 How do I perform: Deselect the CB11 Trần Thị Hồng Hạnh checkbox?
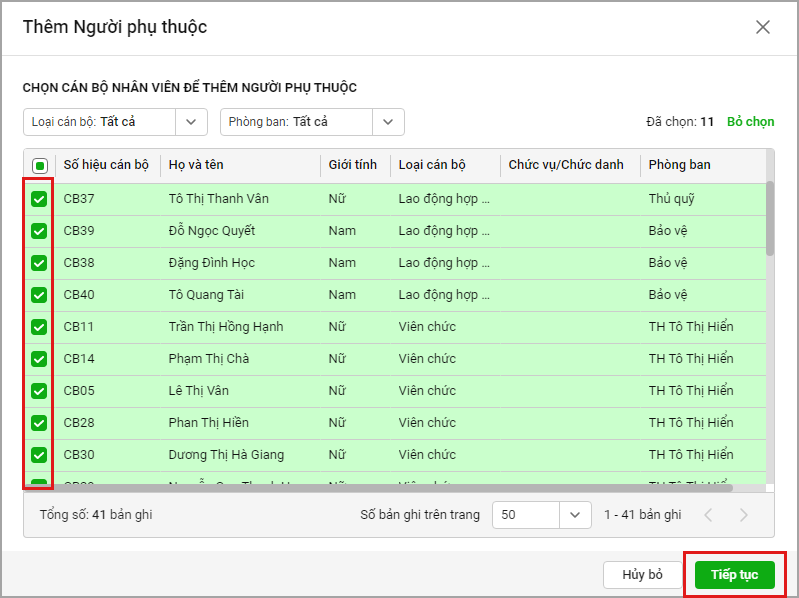[39, 327]
